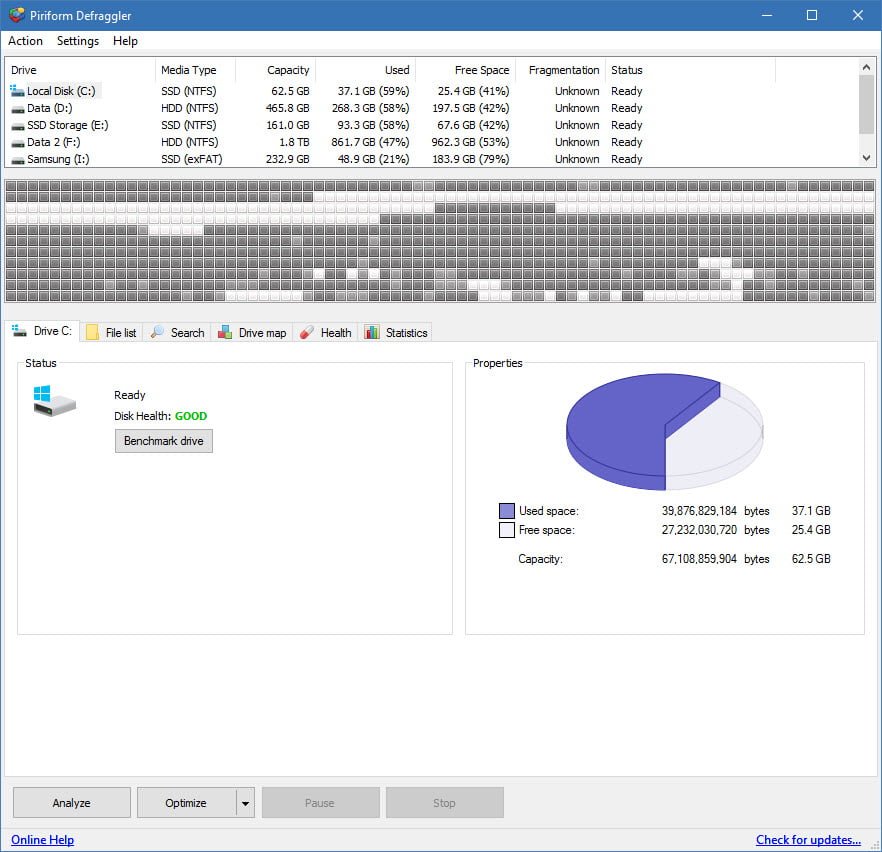Click the Samsung (I:) drive icon
This screenshot has width=882, height=852.
pyautogui.click(x=17, y=160)
